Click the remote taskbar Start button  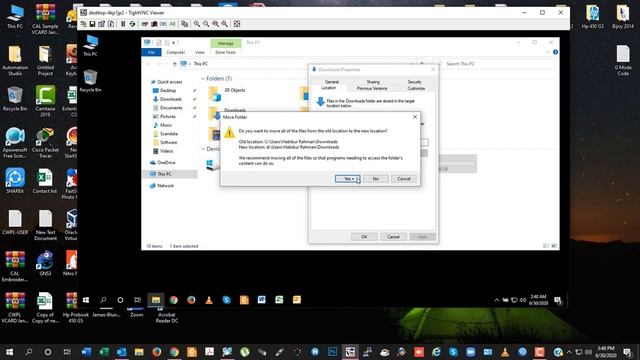86,300
